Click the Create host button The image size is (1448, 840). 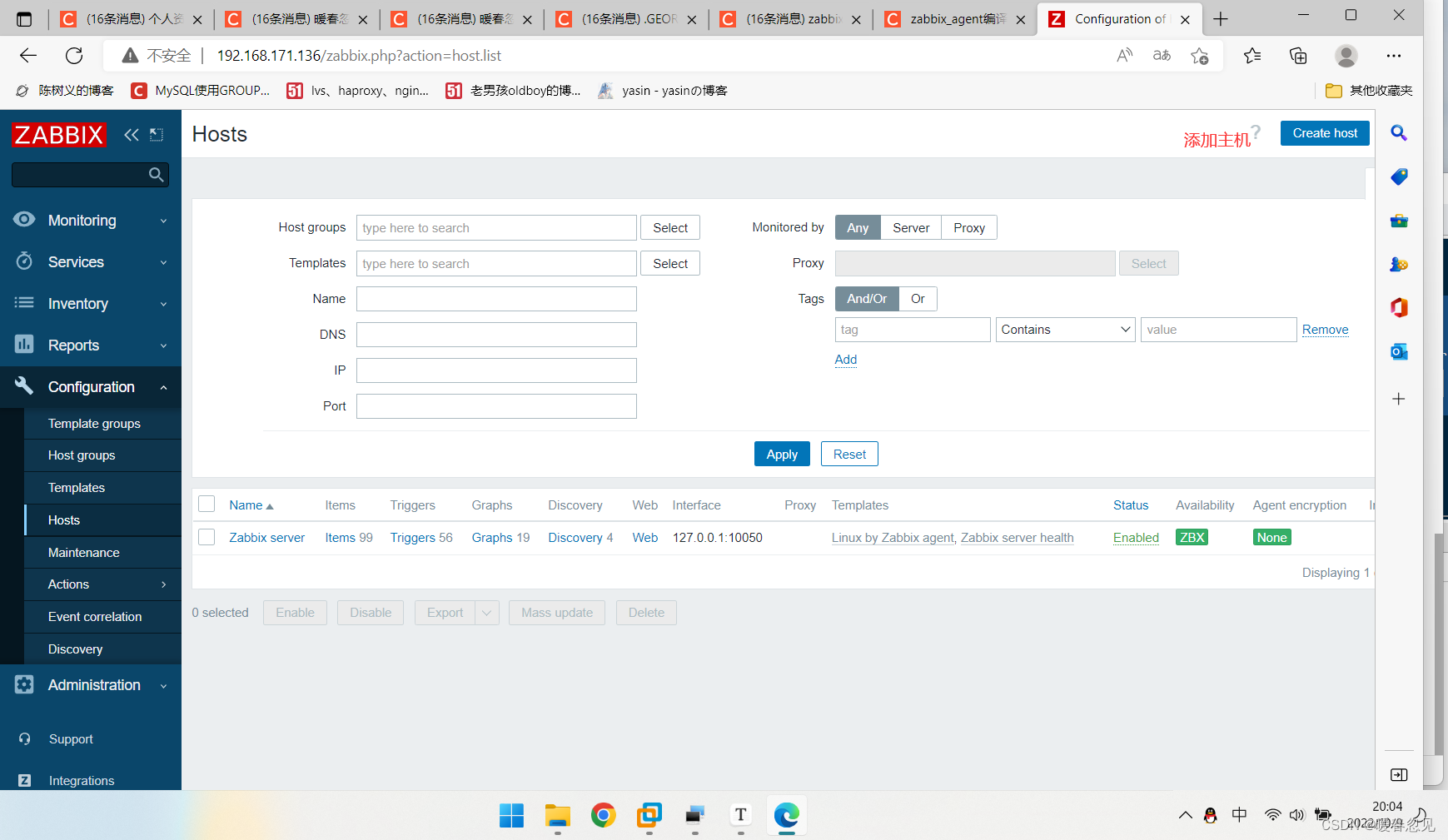[1325, 133]
